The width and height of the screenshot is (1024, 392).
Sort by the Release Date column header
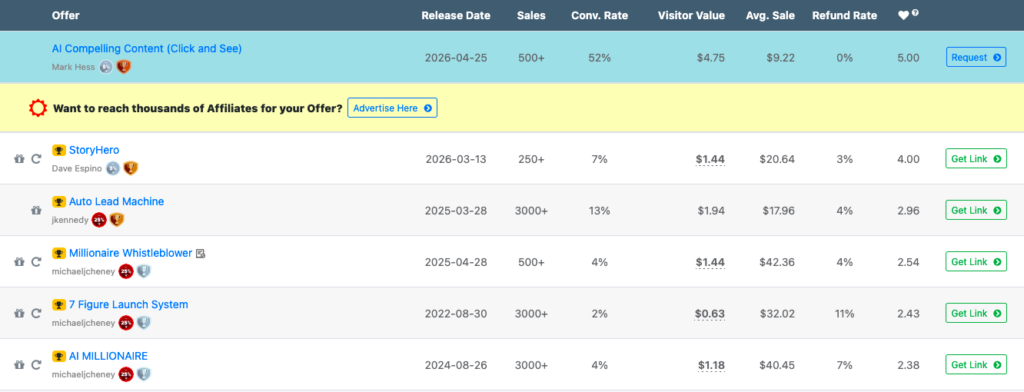click(x=456, y=16)
